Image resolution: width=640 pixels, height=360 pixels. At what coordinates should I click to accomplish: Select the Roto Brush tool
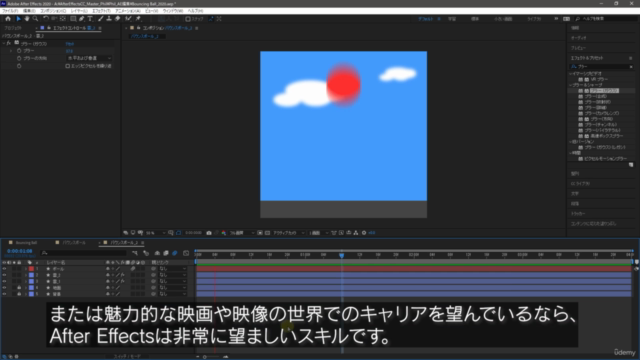(x=128, y=19)
